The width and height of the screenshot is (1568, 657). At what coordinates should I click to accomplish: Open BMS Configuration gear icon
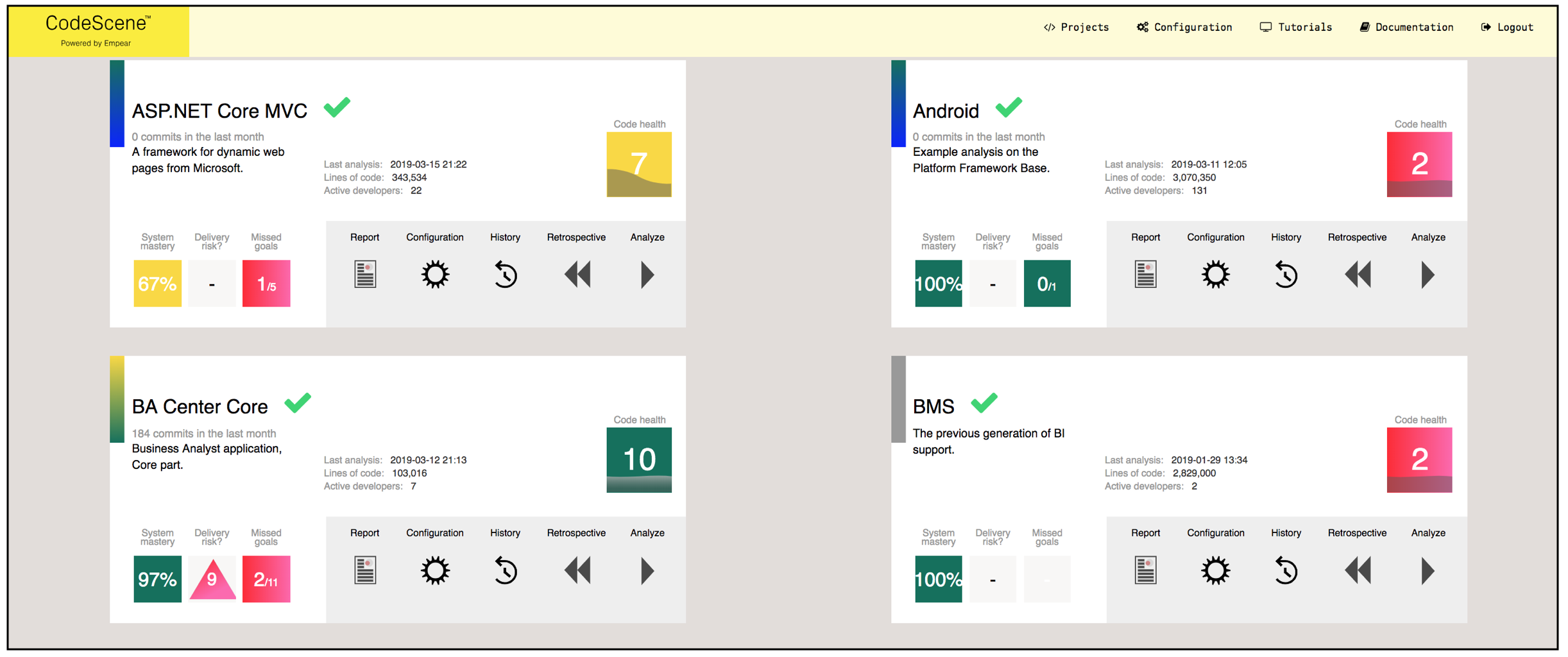click(x=1215, y=570)
